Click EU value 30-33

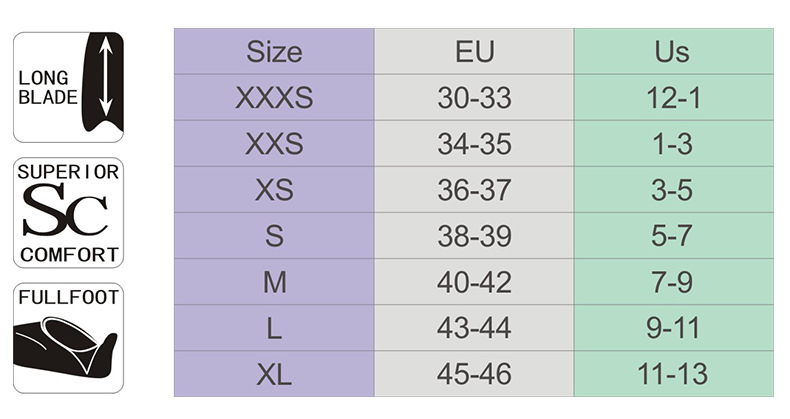(x=474, y=98)
